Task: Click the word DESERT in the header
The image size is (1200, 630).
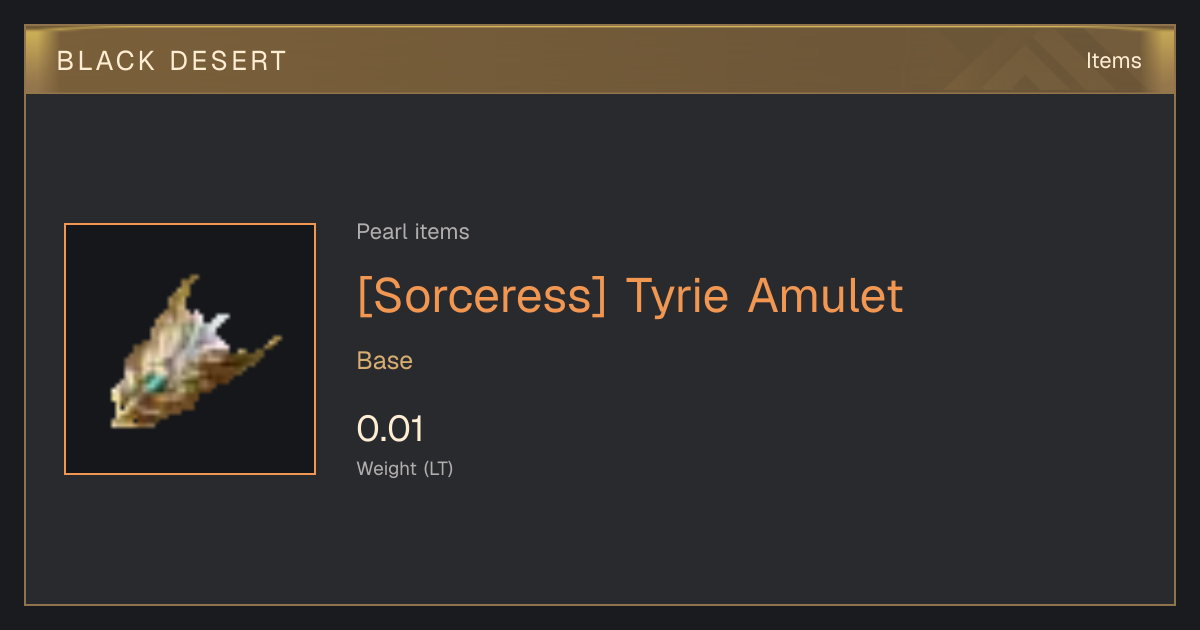Action: pos(228,61)
